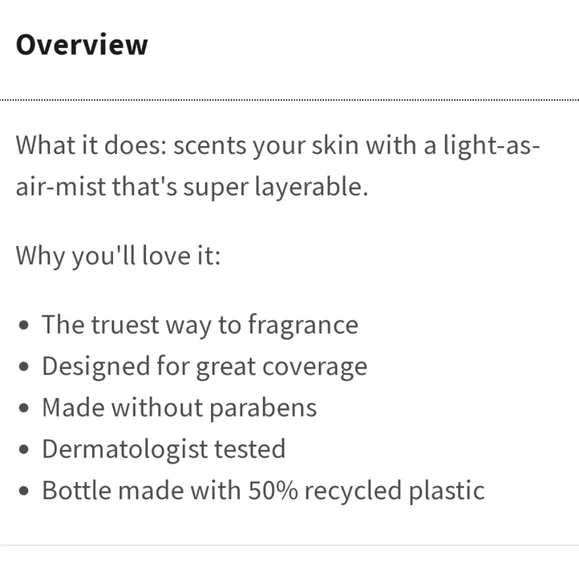
Task: Select 'Designed for great coverage' bullet
Action: (205, 367)
